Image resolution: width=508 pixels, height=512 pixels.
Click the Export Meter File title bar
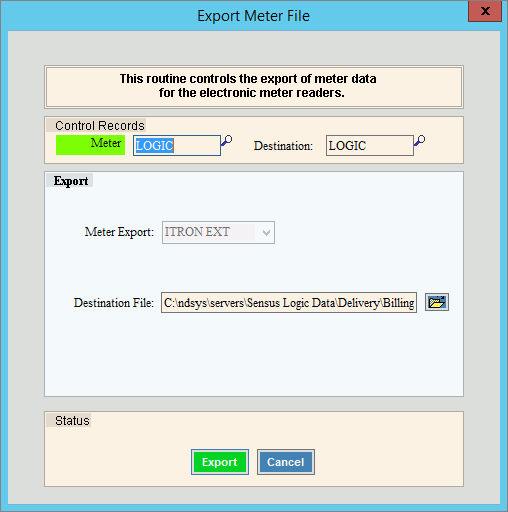[253, 16]
